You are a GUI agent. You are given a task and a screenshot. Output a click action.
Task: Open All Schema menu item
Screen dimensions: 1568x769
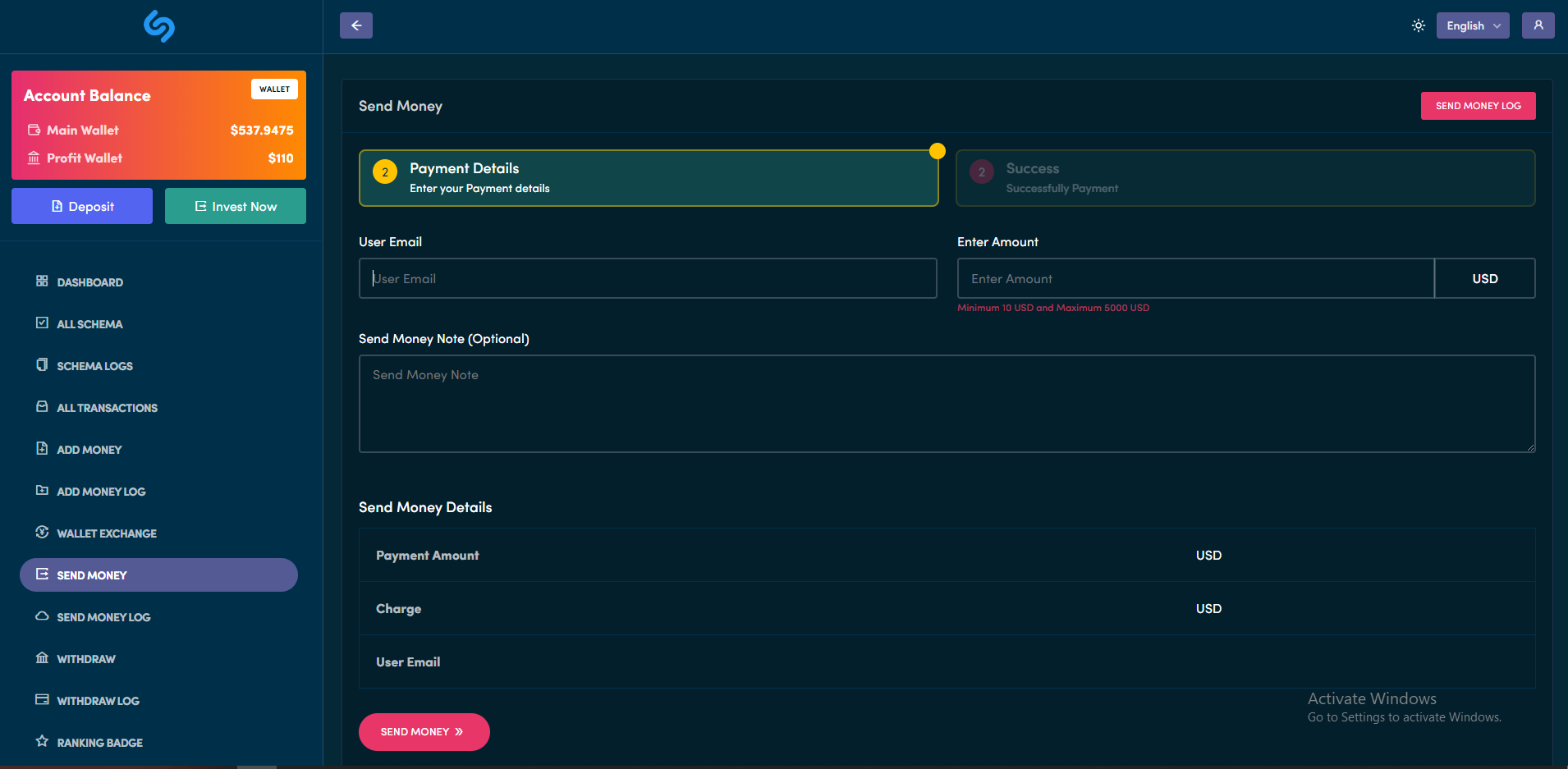[x=89, y=324]
